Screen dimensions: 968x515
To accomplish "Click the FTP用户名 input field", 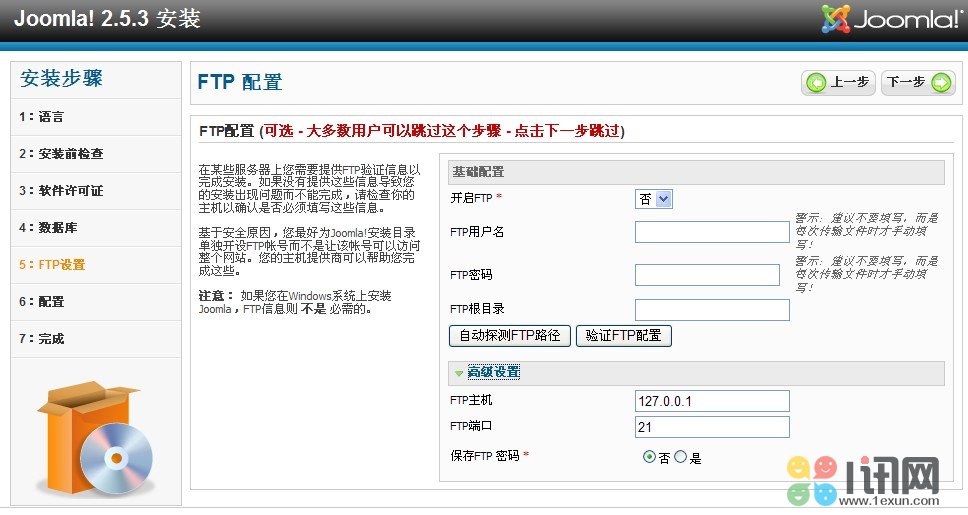I will click(712, 232).
